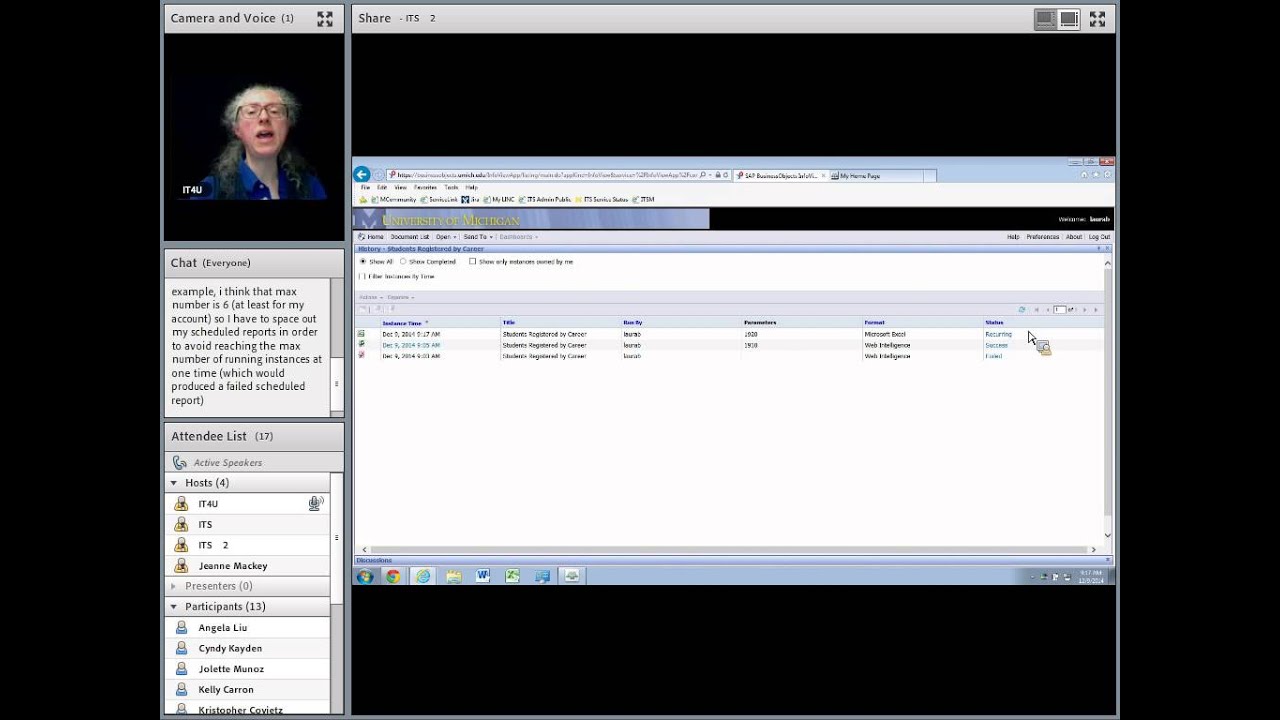This screenshot has height=720, width=1280.
Task: Click the microphone icon beside IT4U
Action: pyautogui.click(x=316, y=504)
